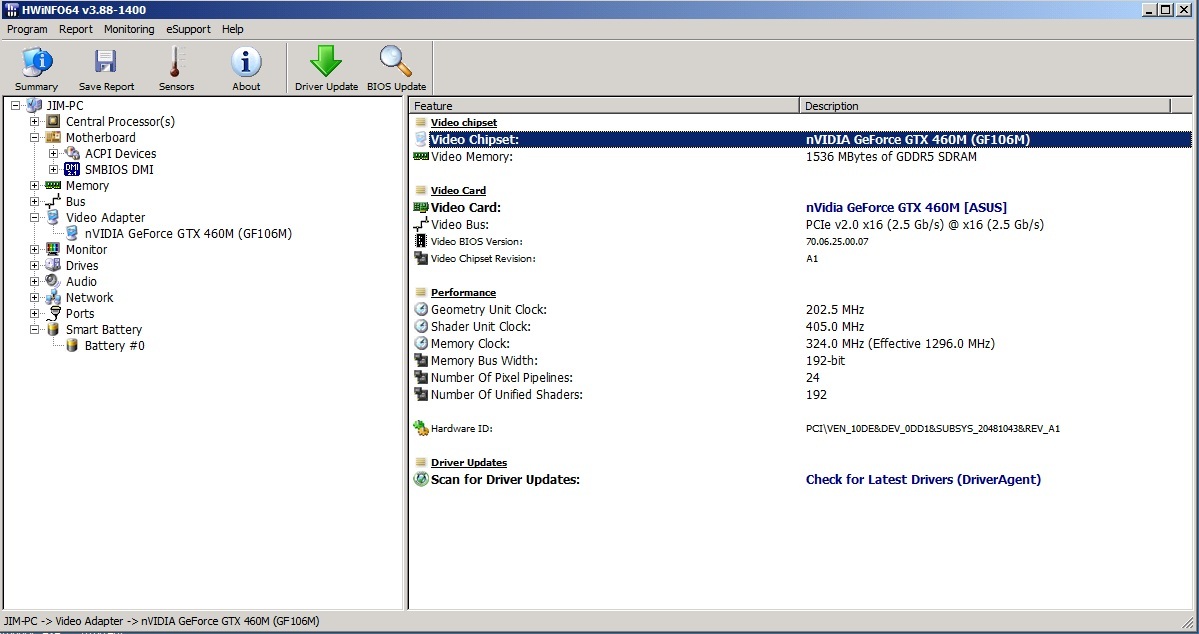Click the Performance section heading

tap(463, 292)
